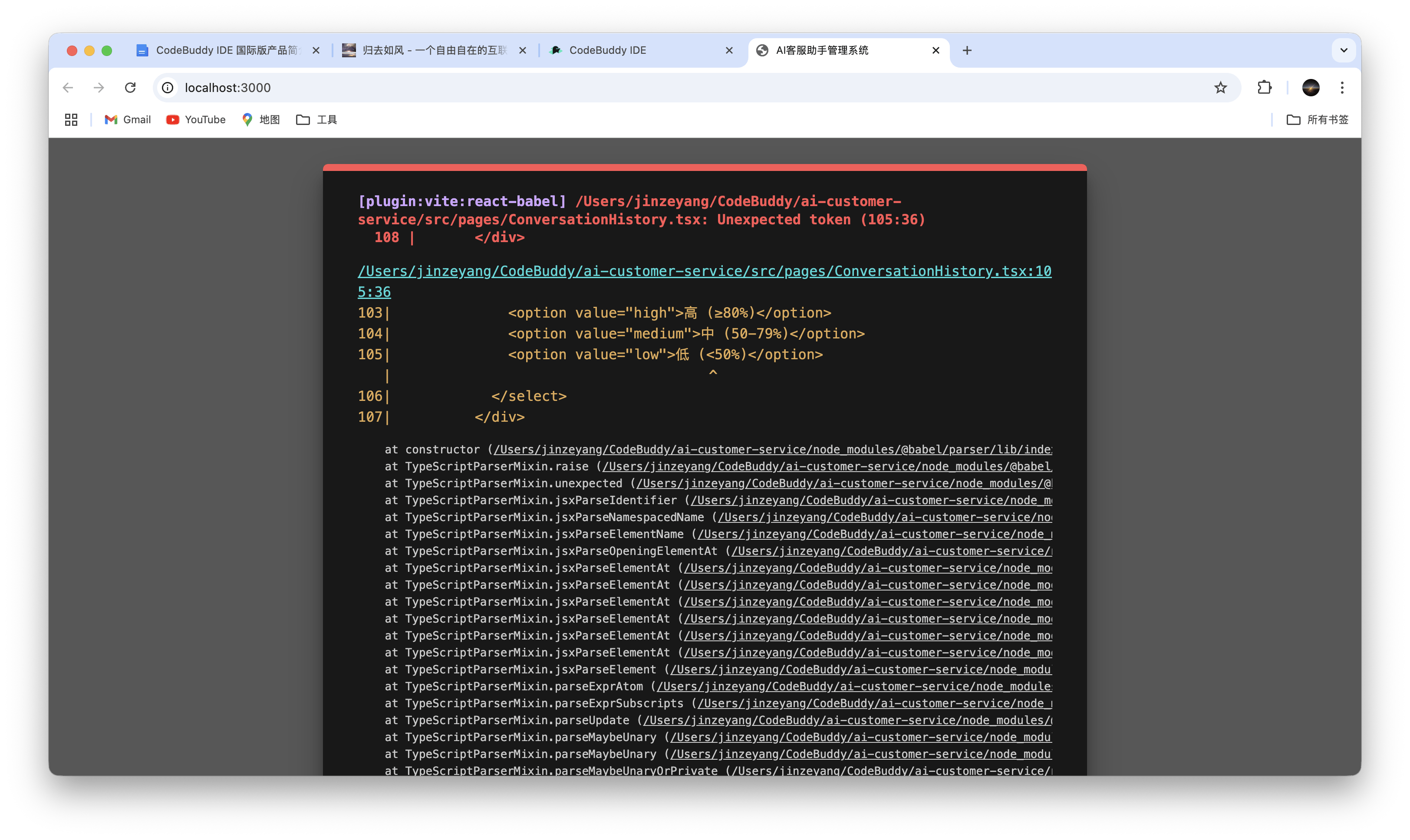
Task: Open link in TypeScriptParserMixin.raise stack line
Action: tap(827, 466)
